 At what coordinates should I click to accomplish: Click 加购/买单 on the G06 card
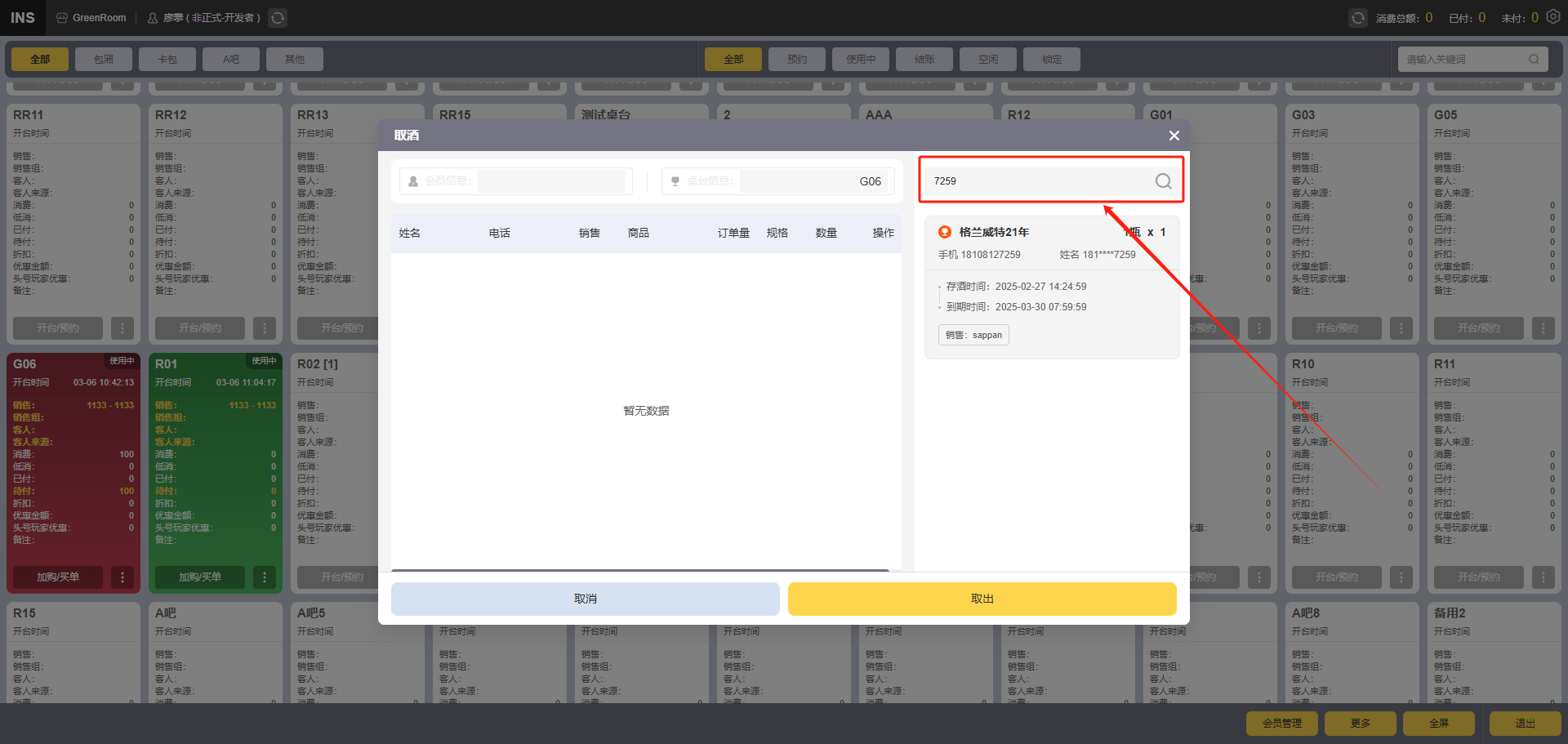tap(58, 577)
